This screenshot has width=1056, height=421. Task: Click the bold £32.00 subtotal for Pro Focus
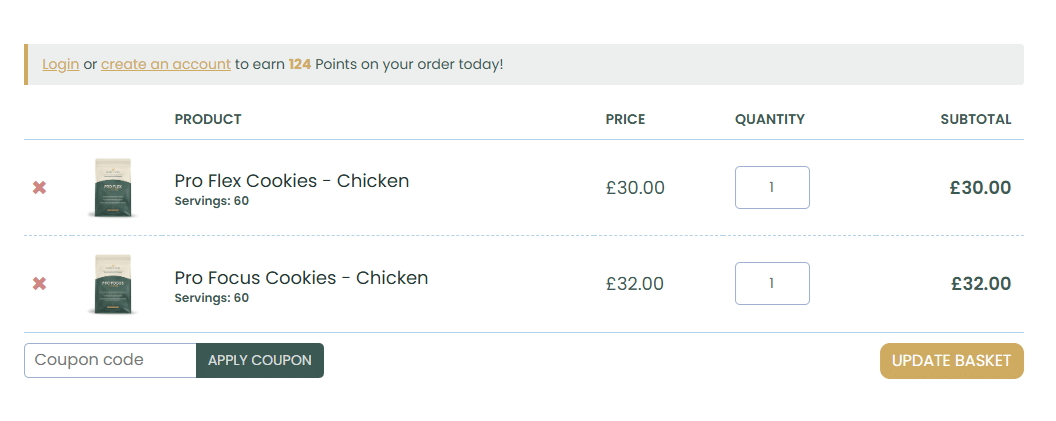click(x=980, y=283)
